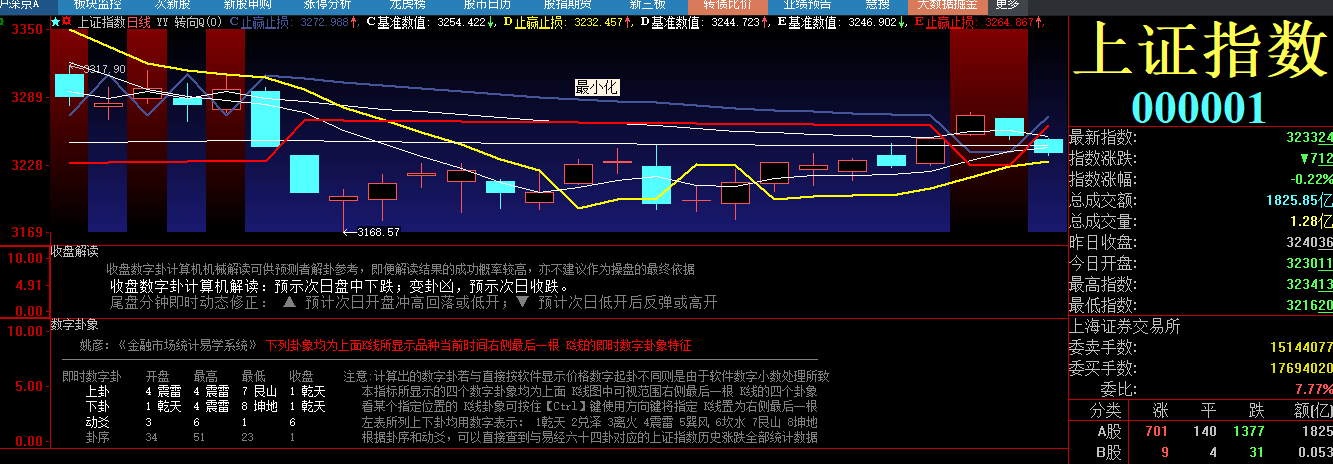This screenshot has width=1333, height=464.
Task: Click the red gear icon in chart header
Action: point(67,21)
